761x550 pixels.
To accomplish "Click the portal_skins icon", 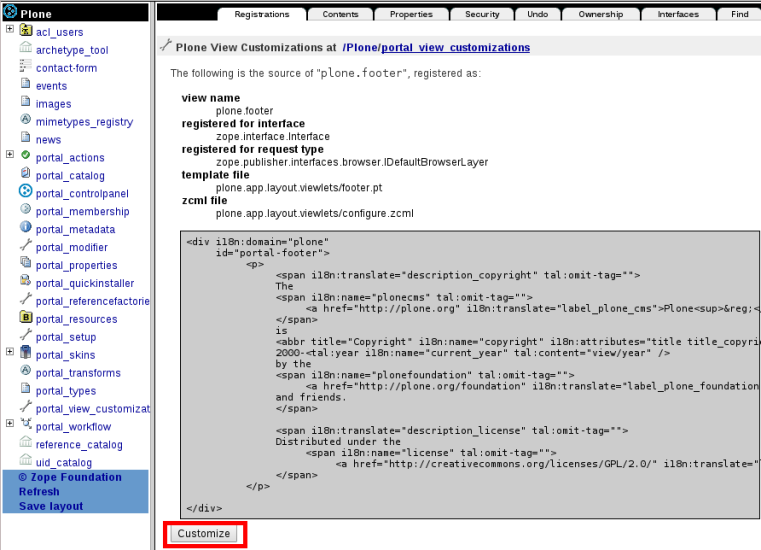I will tap(26, 354).
